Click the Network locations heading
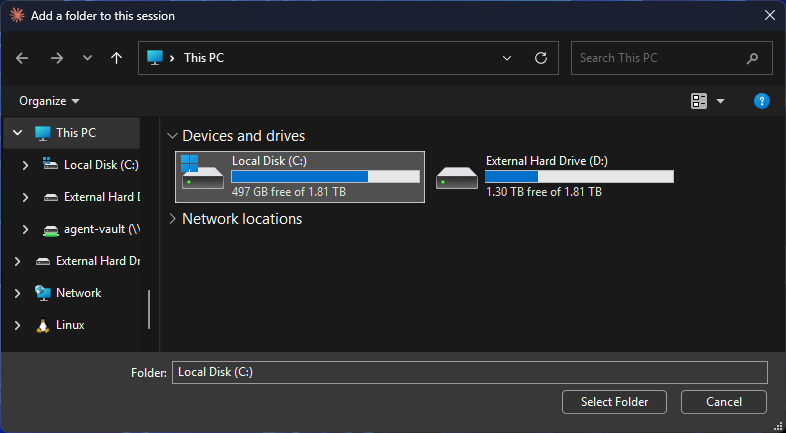 [x=242, y=219]
